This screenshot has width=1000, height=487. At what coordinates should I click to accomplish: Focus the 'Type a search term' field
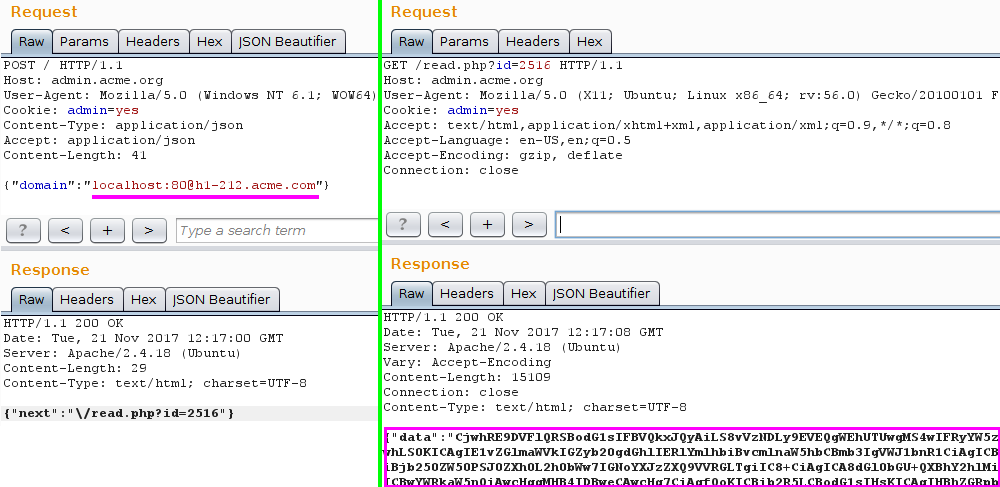coord(277,230)
